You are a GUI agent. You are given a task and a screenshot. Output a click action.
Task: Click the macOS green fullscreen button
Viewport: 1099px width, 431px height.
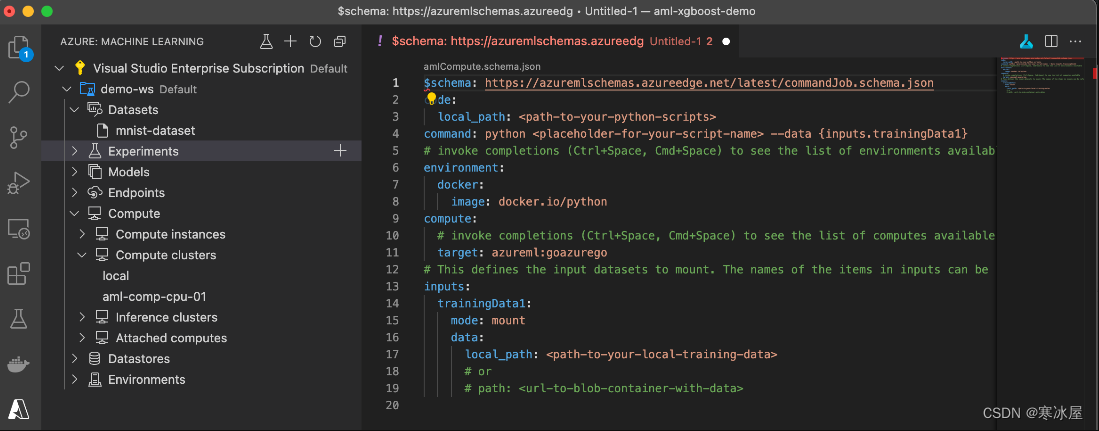(47, 11)
